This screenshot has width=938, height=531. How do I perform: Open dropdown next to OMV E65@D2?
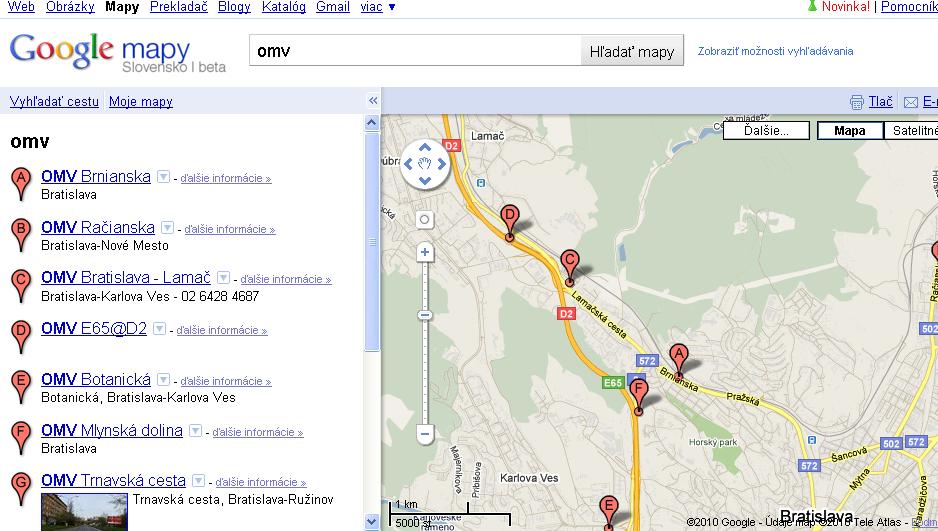coord(159,329)
